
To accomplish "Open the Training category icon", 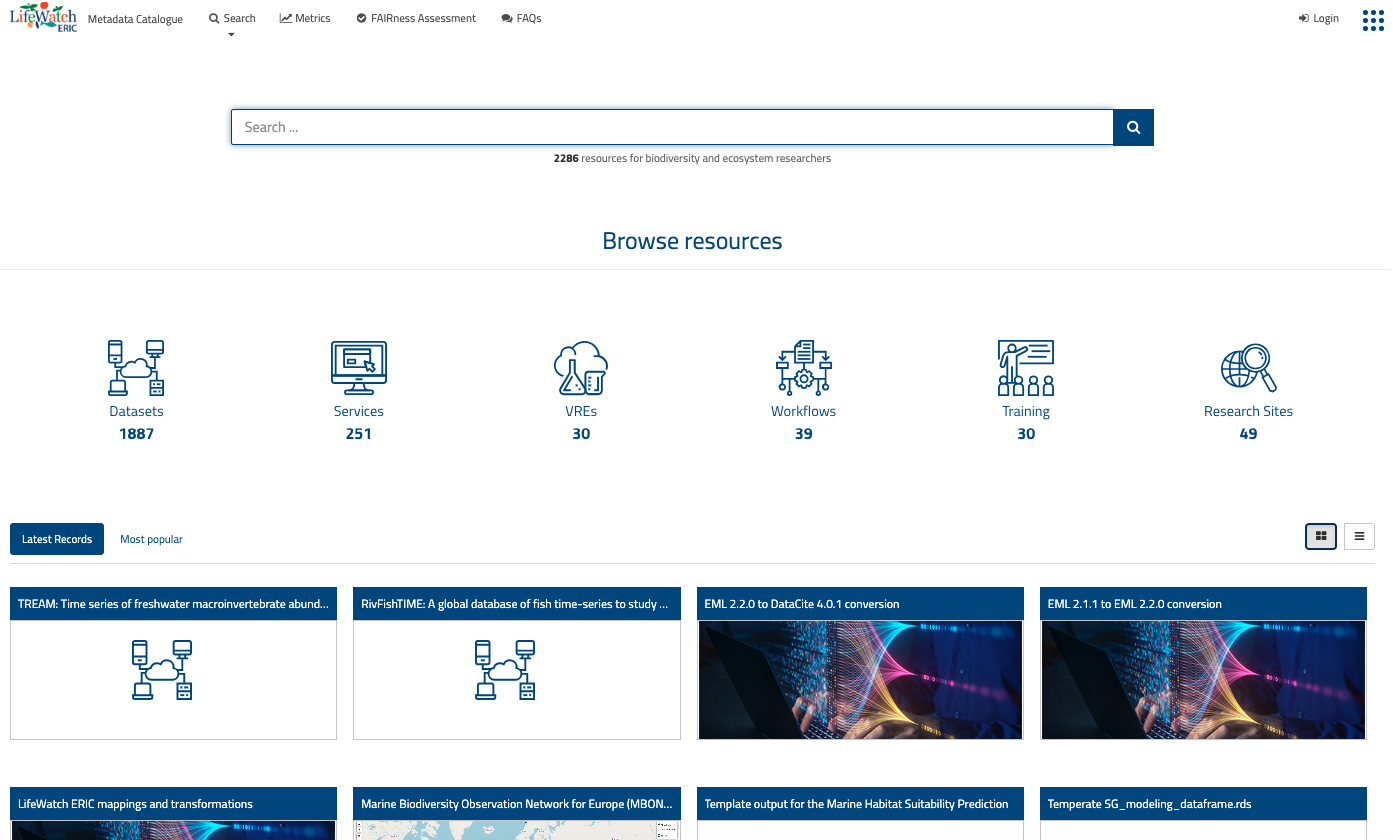I will (1026, 368).
